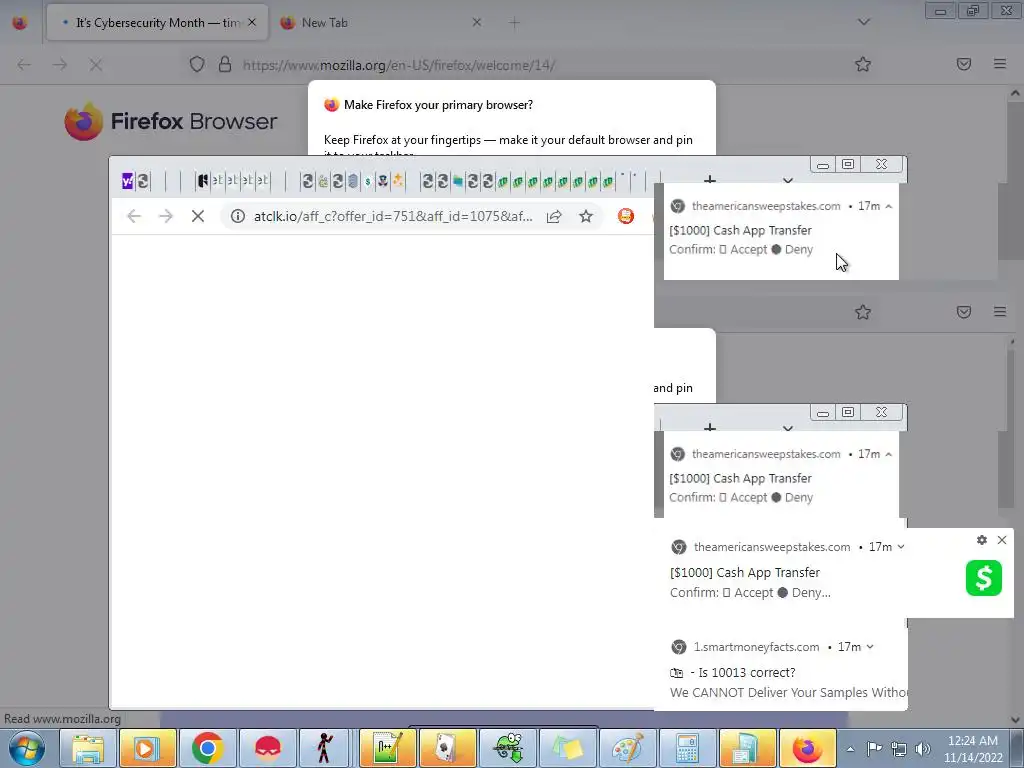Share the atclk.io page from Chrome
The width and height of the screenshot is (1024, 768).
coord(554,216)
